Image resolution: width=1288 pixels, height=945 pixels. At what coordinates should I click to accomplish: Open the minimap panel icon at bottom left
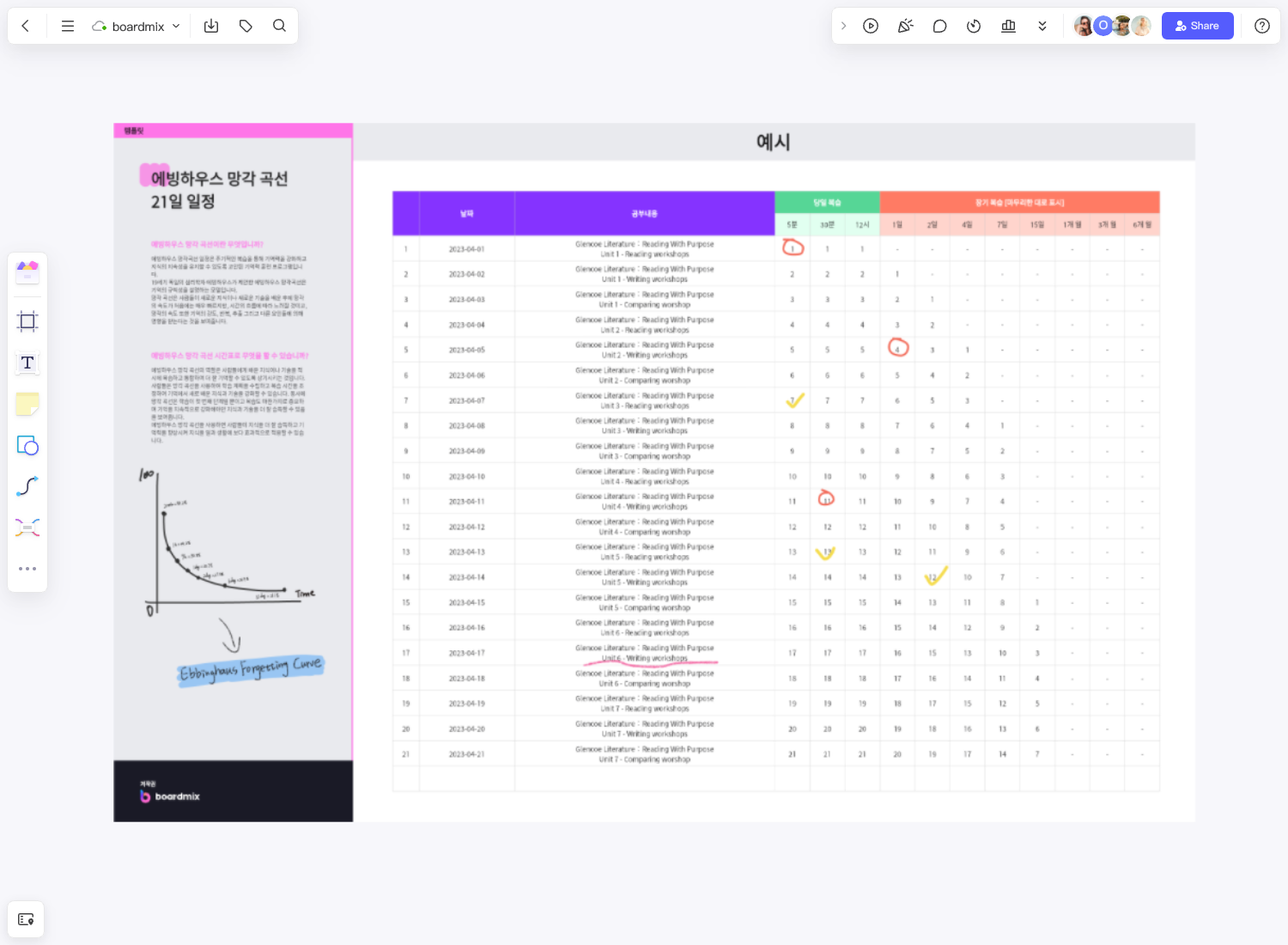click(x=26, y=919)
